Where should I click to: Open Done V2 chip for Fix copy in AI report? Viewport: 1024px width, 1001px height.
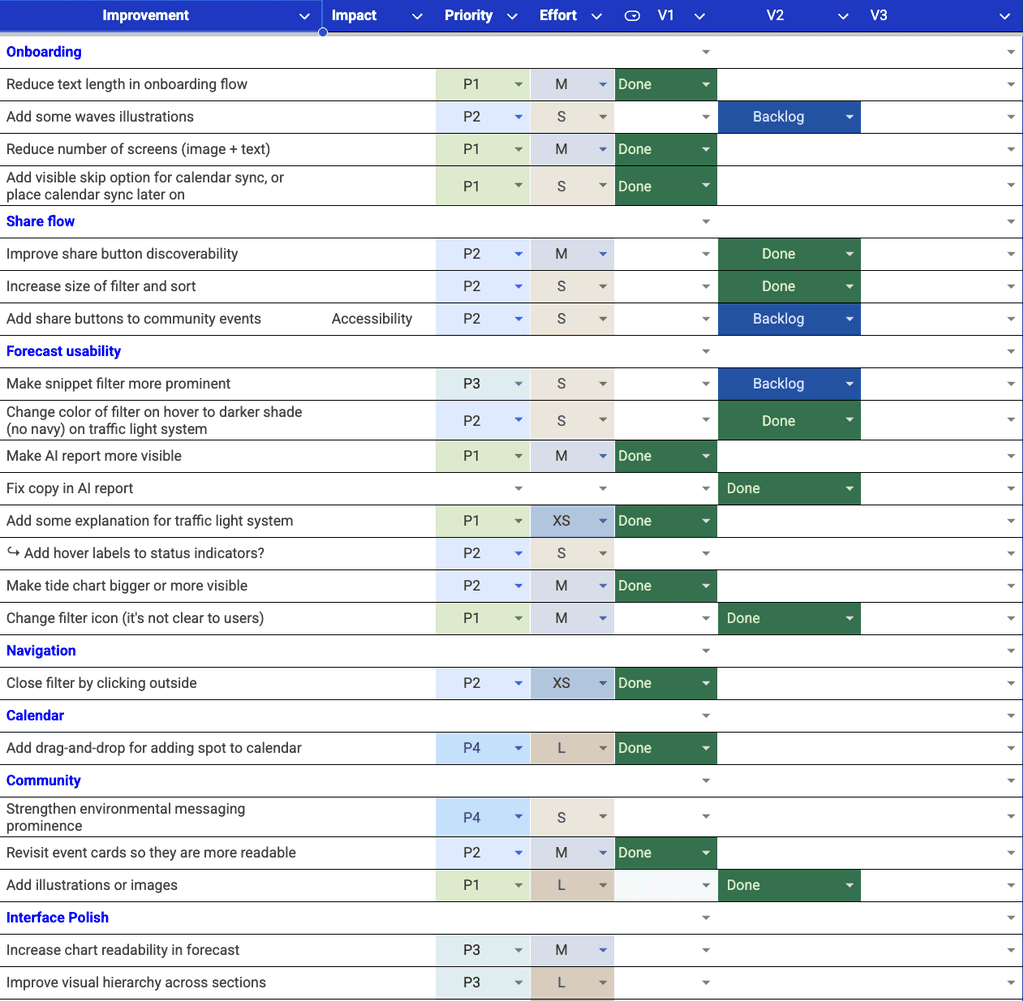click(x=789, y=488)
